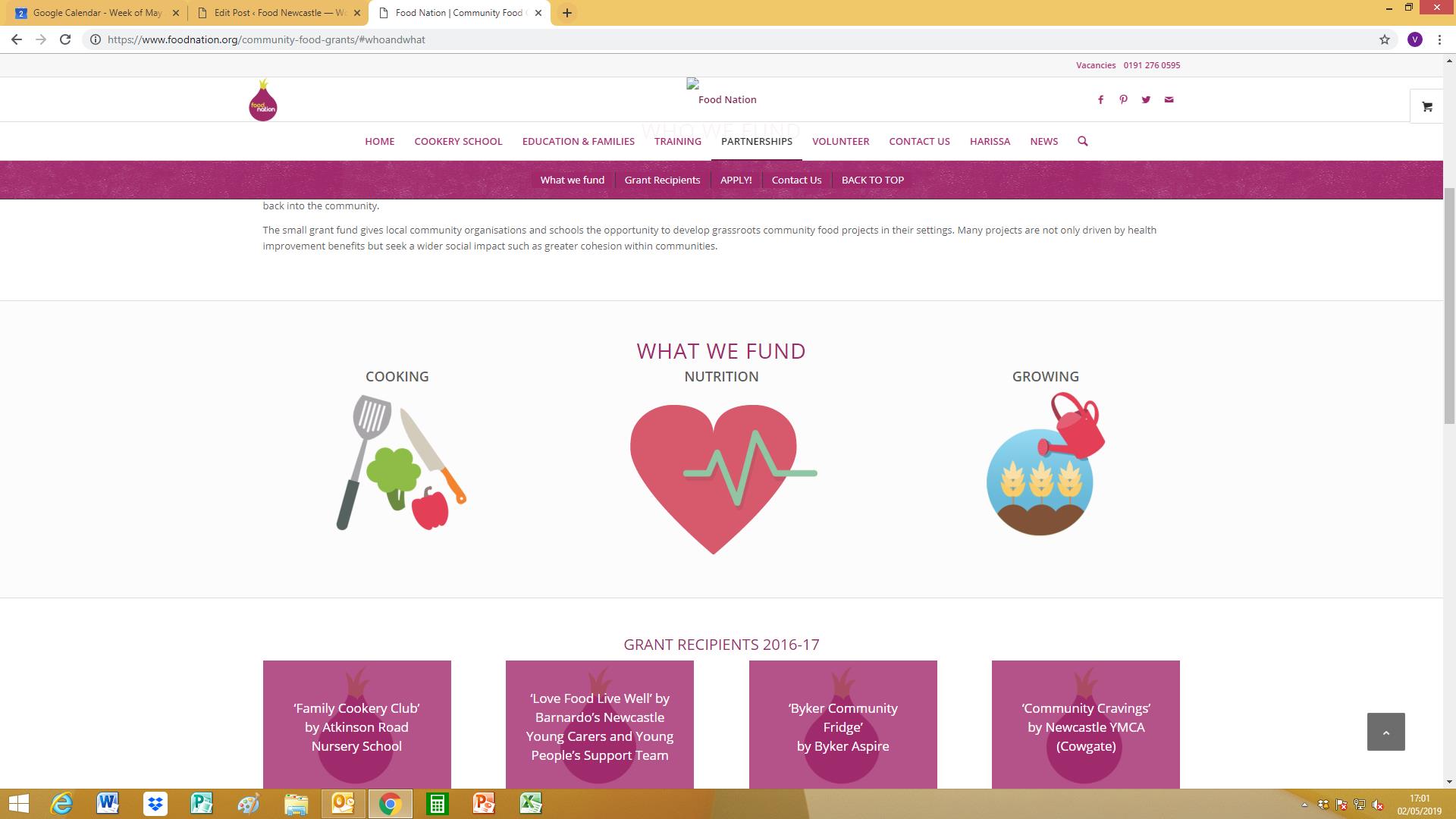Open HARISSA menu item
The height and width of the screenshot is (819, 1456).
tap(990, 141)
